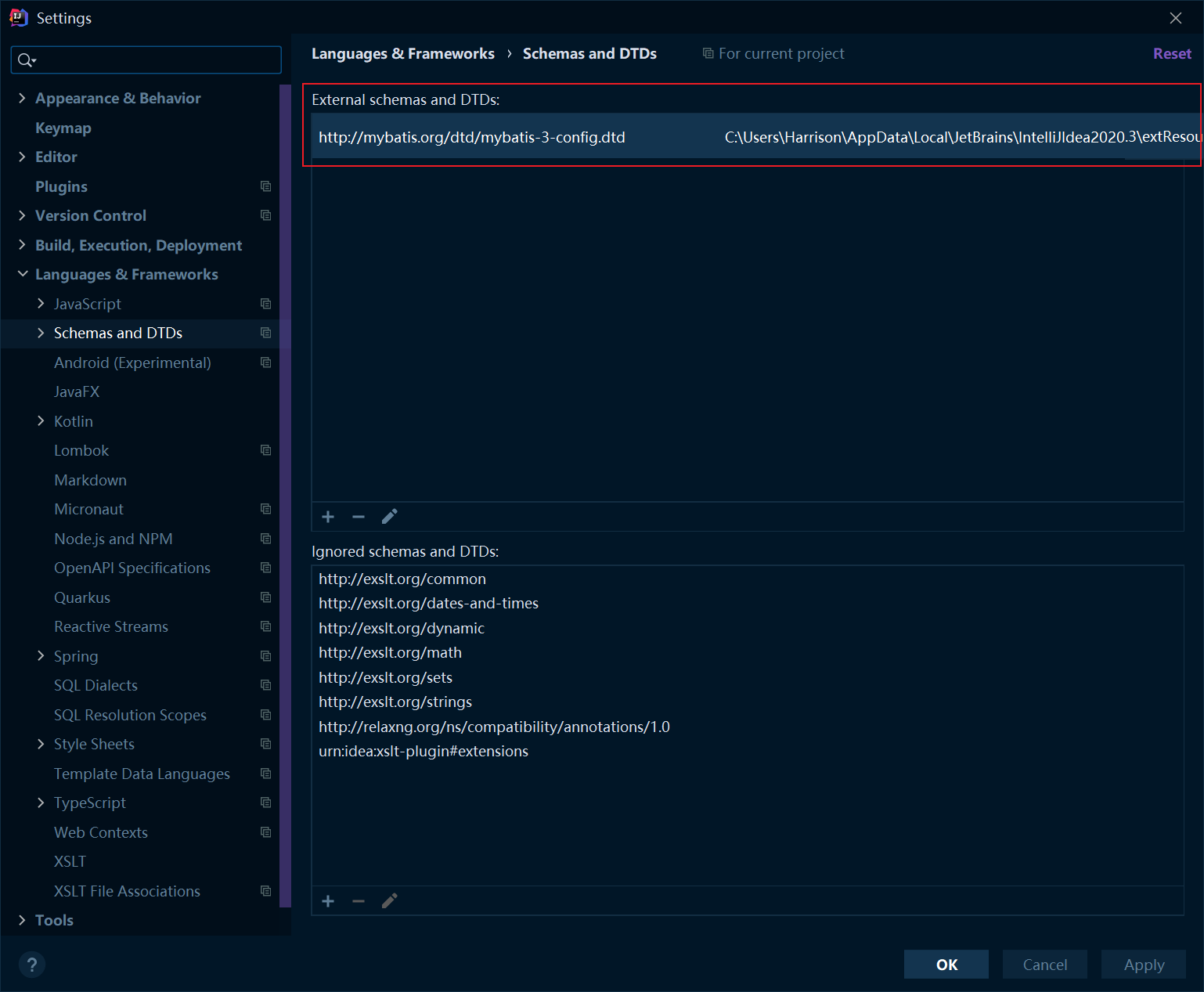The height and width of the screenshot is (992, 1204).
Task: Click Languages & Frameworks breadcrumb
Action: 403,53
